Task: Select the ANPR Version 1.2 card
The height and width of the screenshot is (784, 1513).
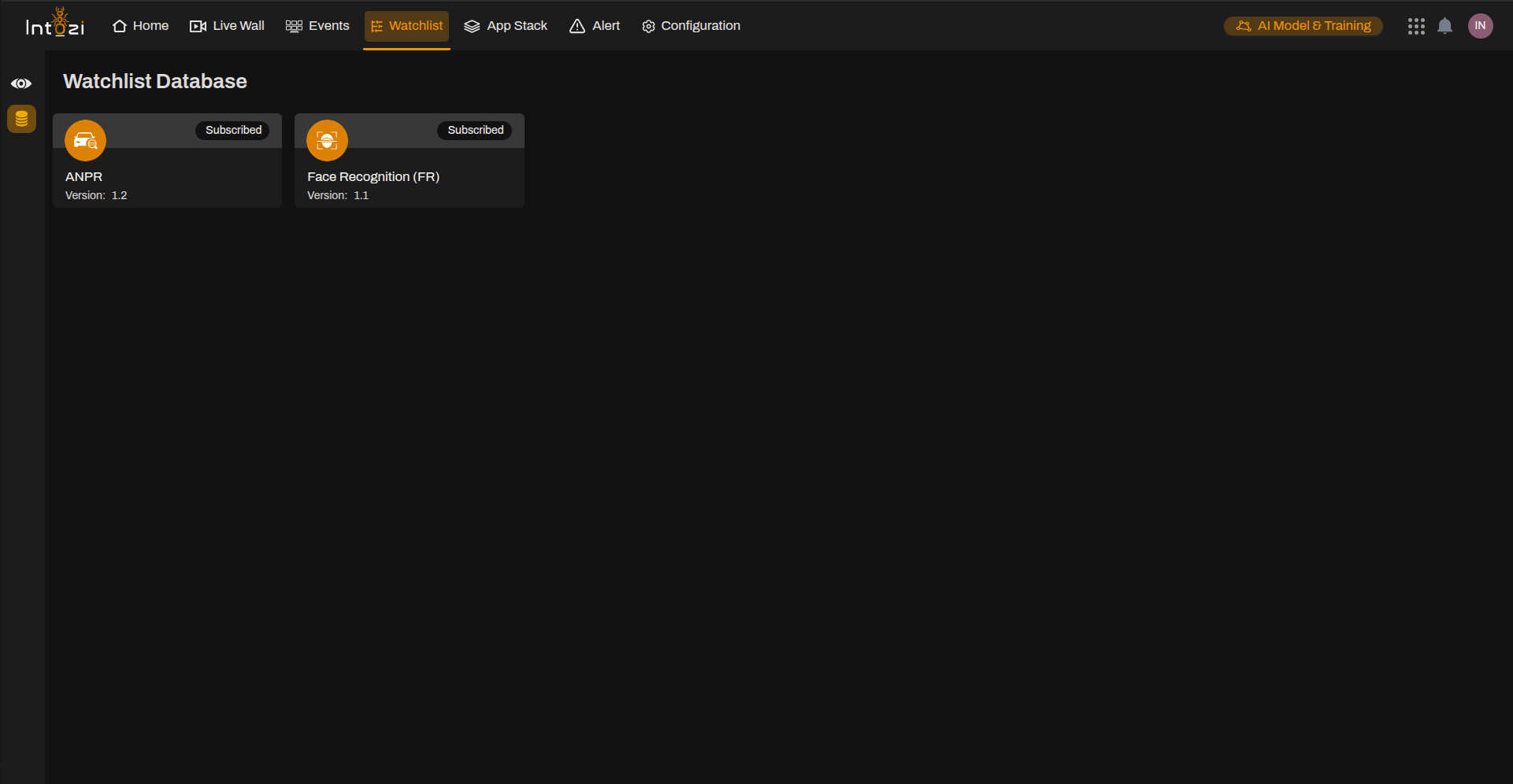Action: (167, 177)
